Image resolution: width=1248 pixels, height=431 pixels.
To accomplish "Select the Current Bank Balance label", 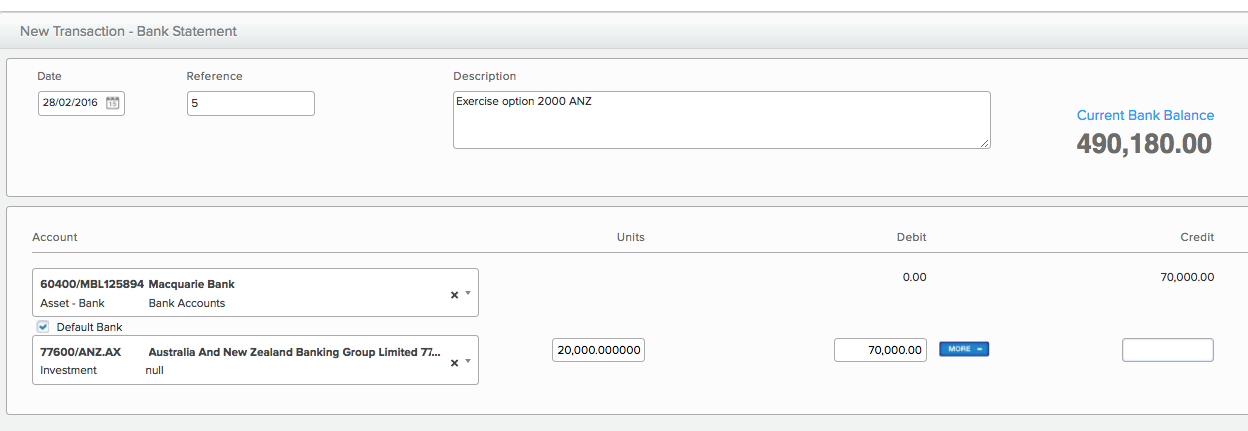I will tap(1145, 116).
